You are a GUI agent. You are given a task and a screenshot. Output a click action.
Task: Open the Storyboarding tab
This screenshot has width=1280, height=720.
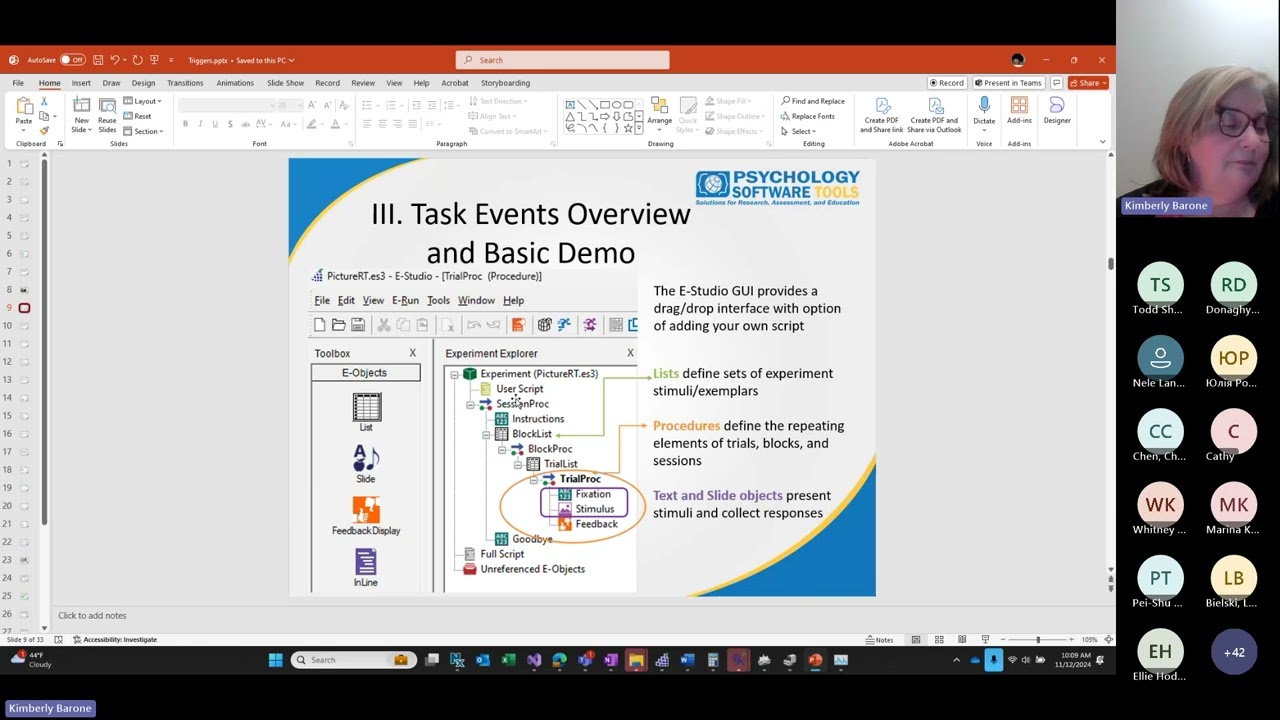click(x=505, y=83)
